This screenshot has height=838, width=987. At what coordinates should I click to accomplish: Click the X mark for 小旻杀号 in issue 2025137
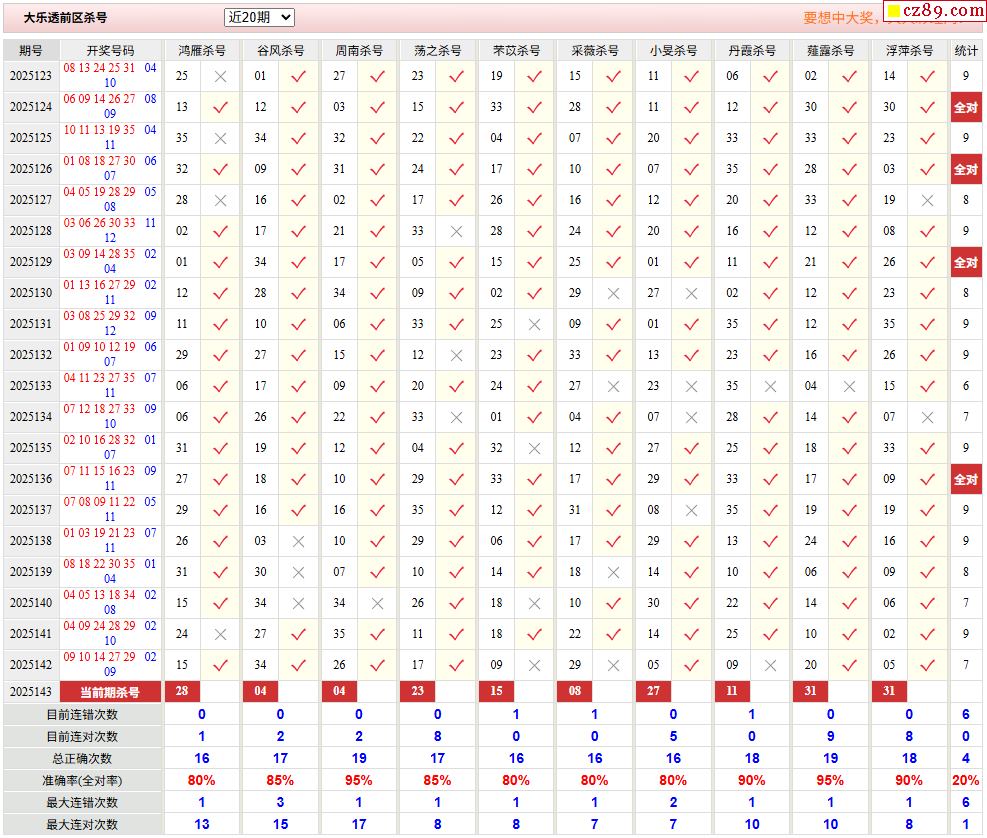[691, 510]
